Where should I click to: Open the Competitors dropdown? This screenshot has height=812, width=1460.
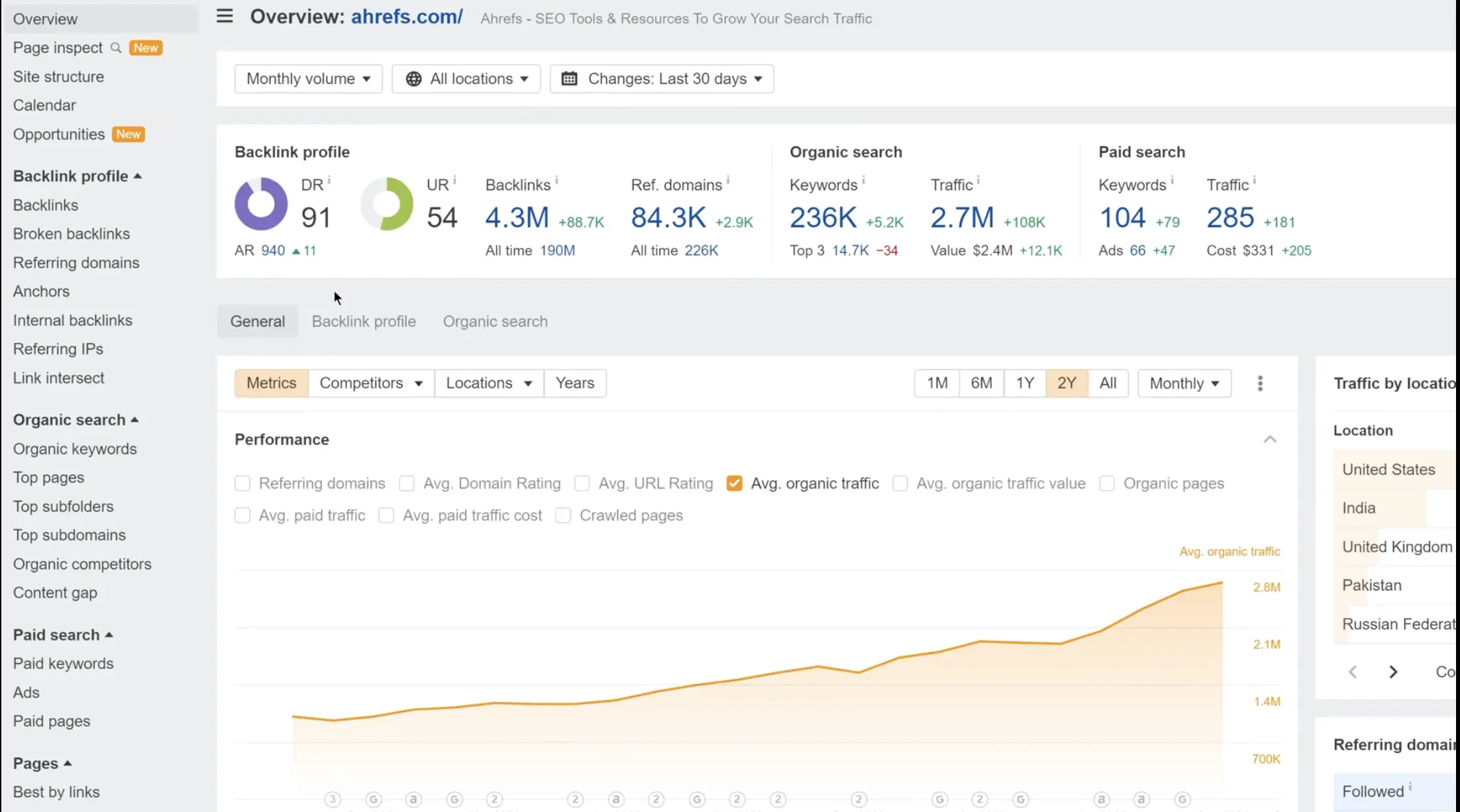pyautogui.click(x=371, y=383)
